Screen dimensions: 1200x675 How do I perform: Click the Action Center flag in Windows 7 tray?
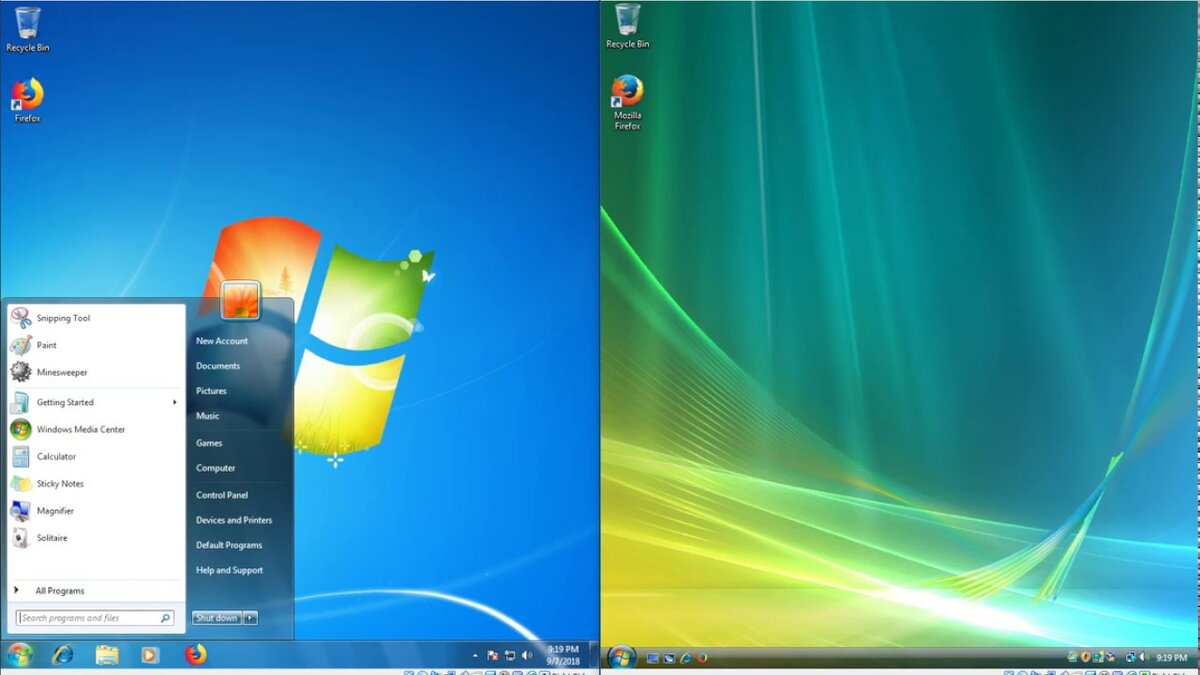click(x=493, y=656)
